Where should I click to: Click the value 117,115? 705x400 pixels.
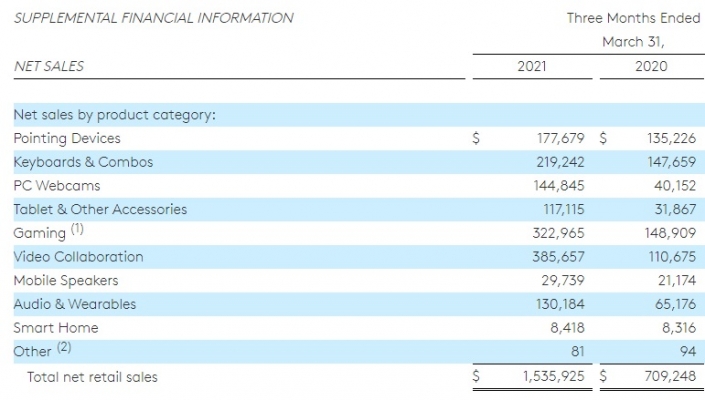[564, 209]
